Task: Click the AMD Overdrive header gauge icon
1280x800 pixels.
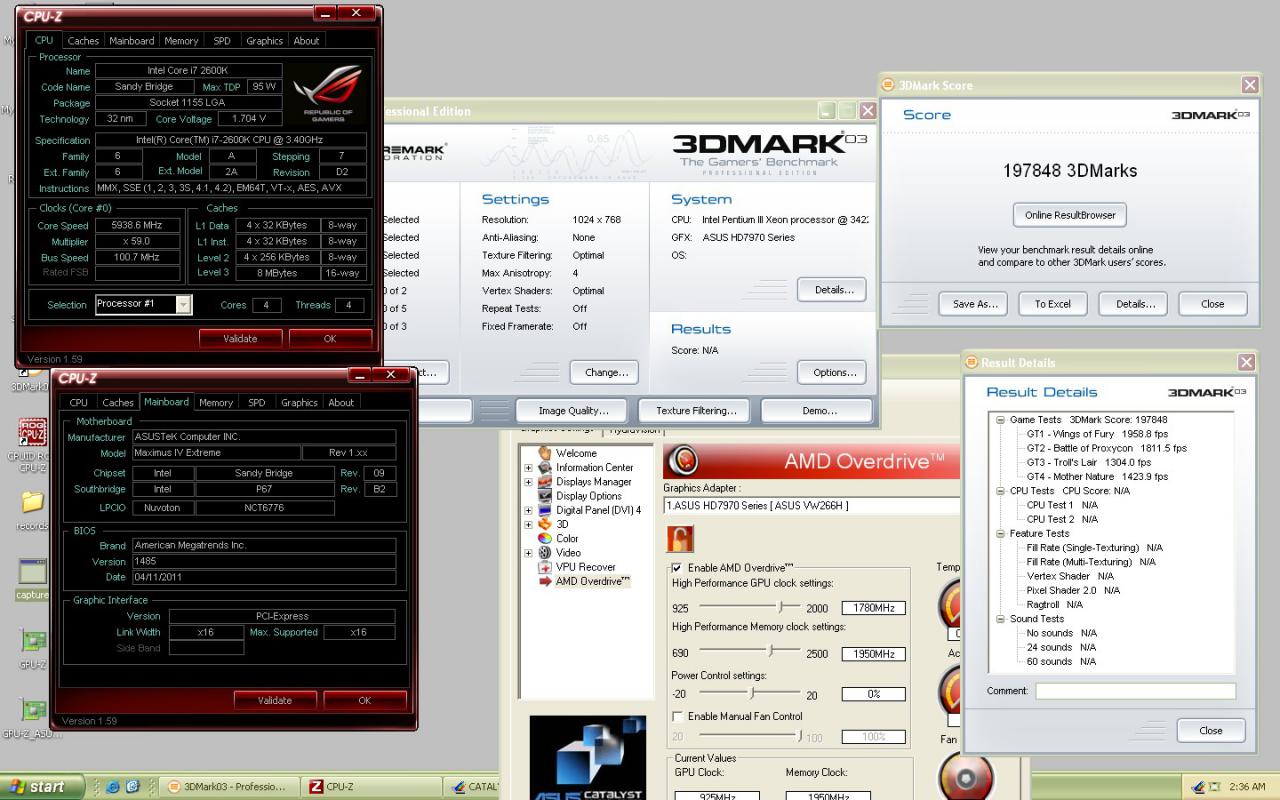Action: pos(684,461)
